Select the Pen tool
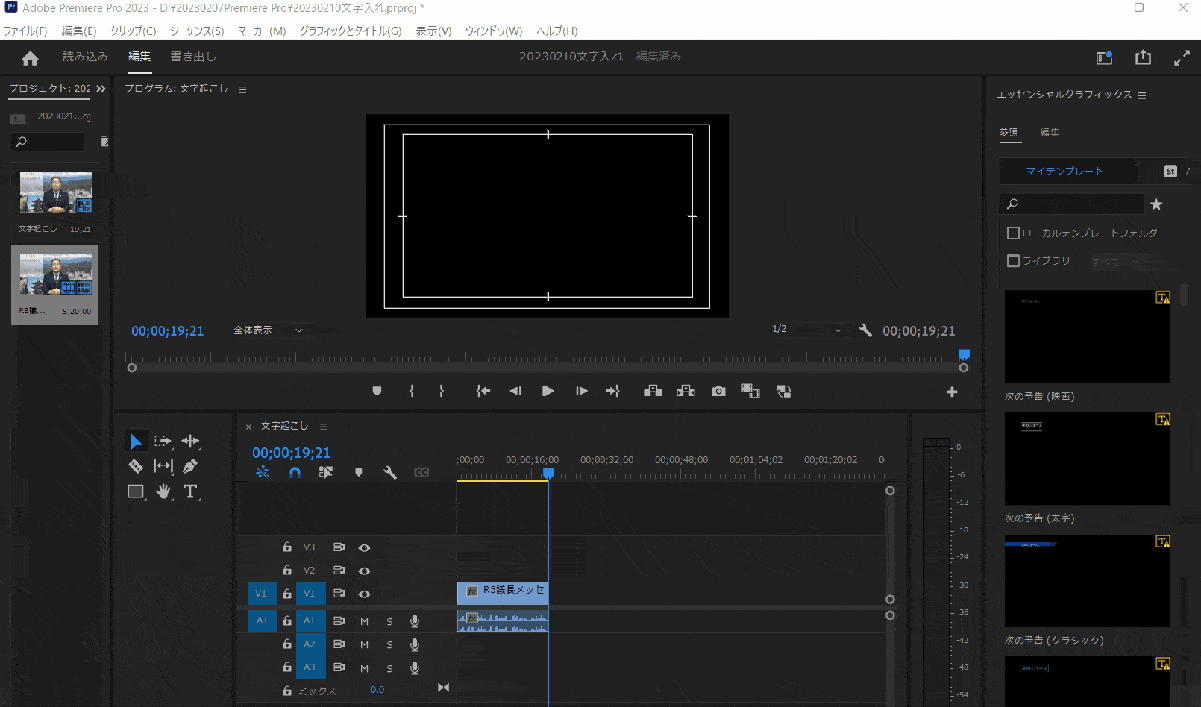The image size is (1201, 707). click(x=190, y=466)
